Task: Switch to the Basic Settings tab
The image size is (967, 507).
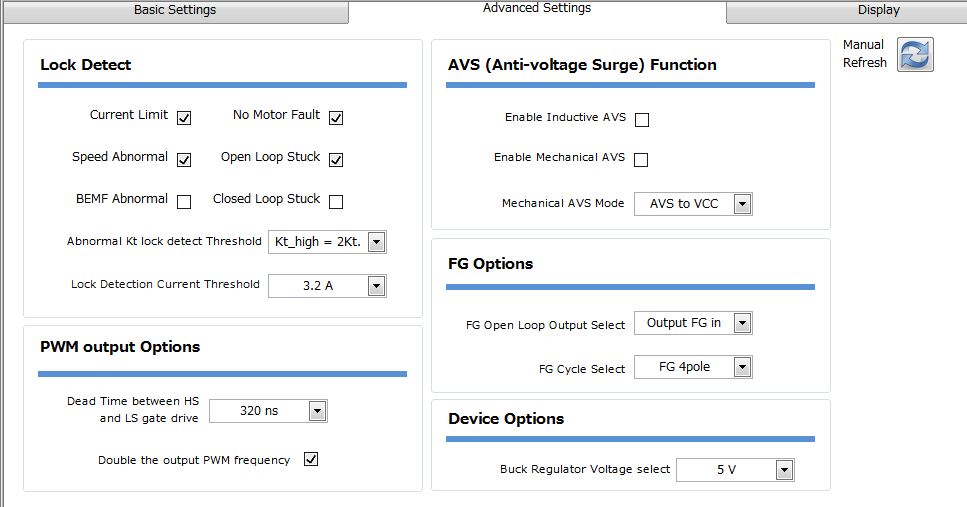Action: 175,11
